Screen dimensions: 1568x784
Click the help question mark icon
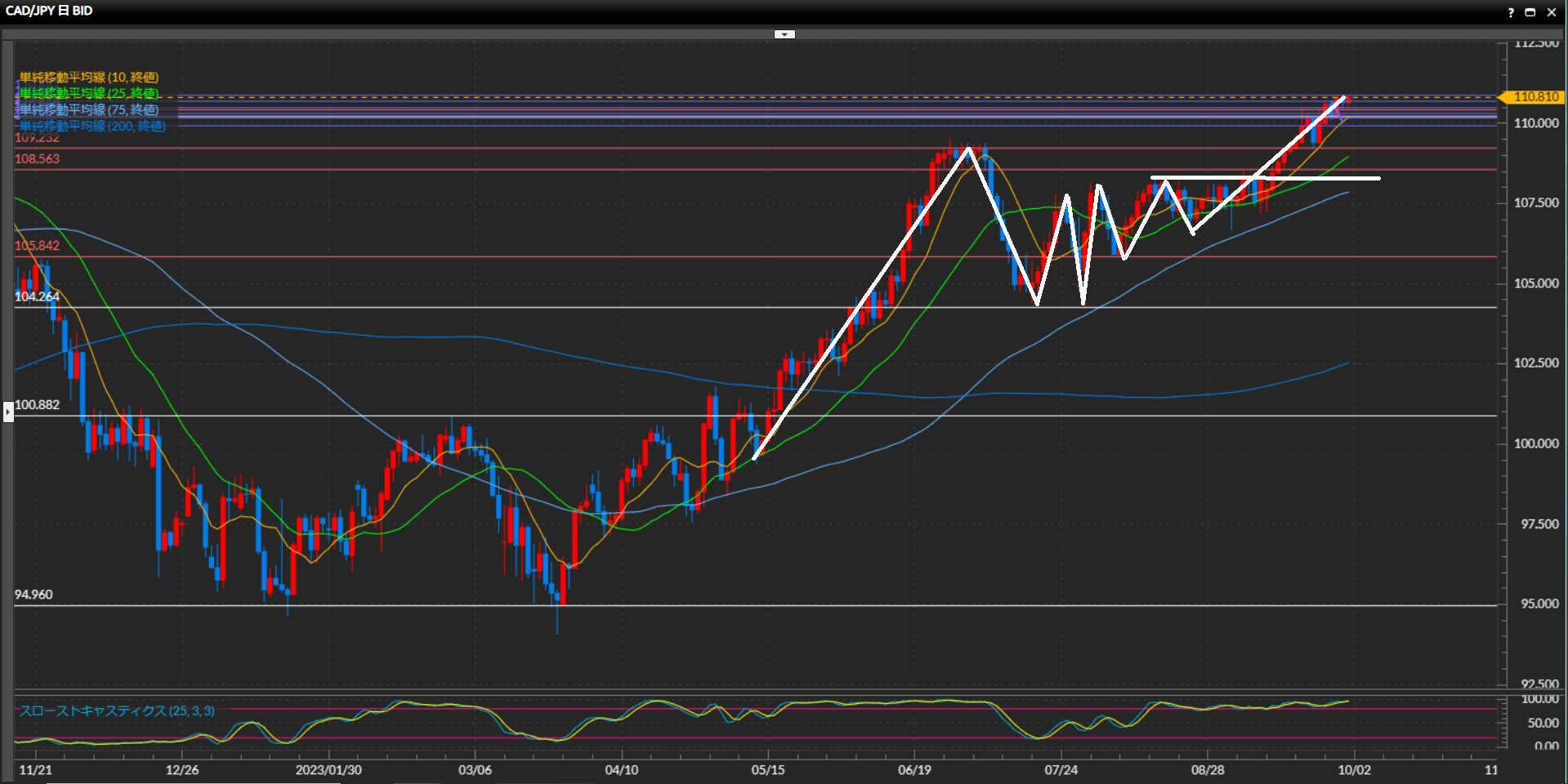[x=1511, y=12]
